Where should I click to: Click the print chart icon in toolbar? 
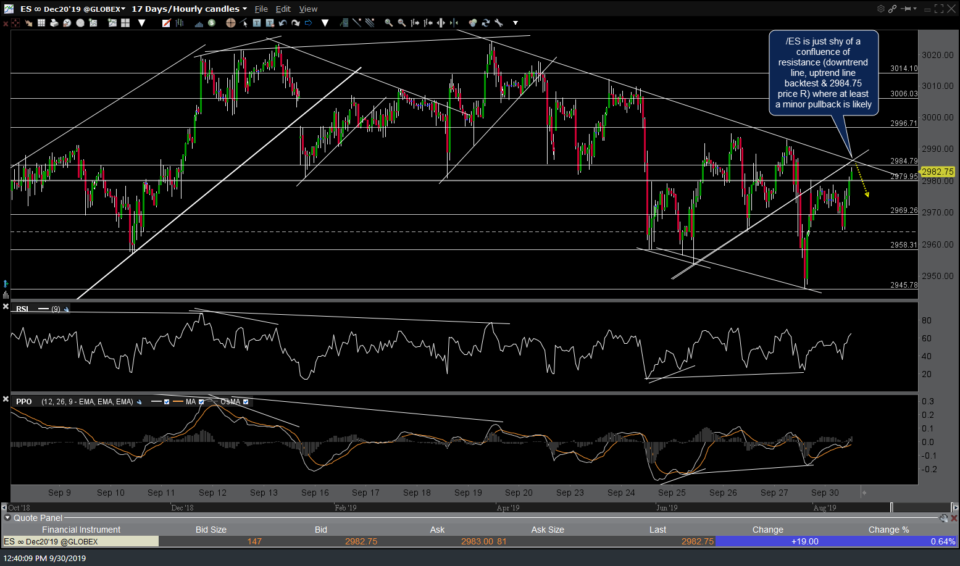[x=54, y=23]
